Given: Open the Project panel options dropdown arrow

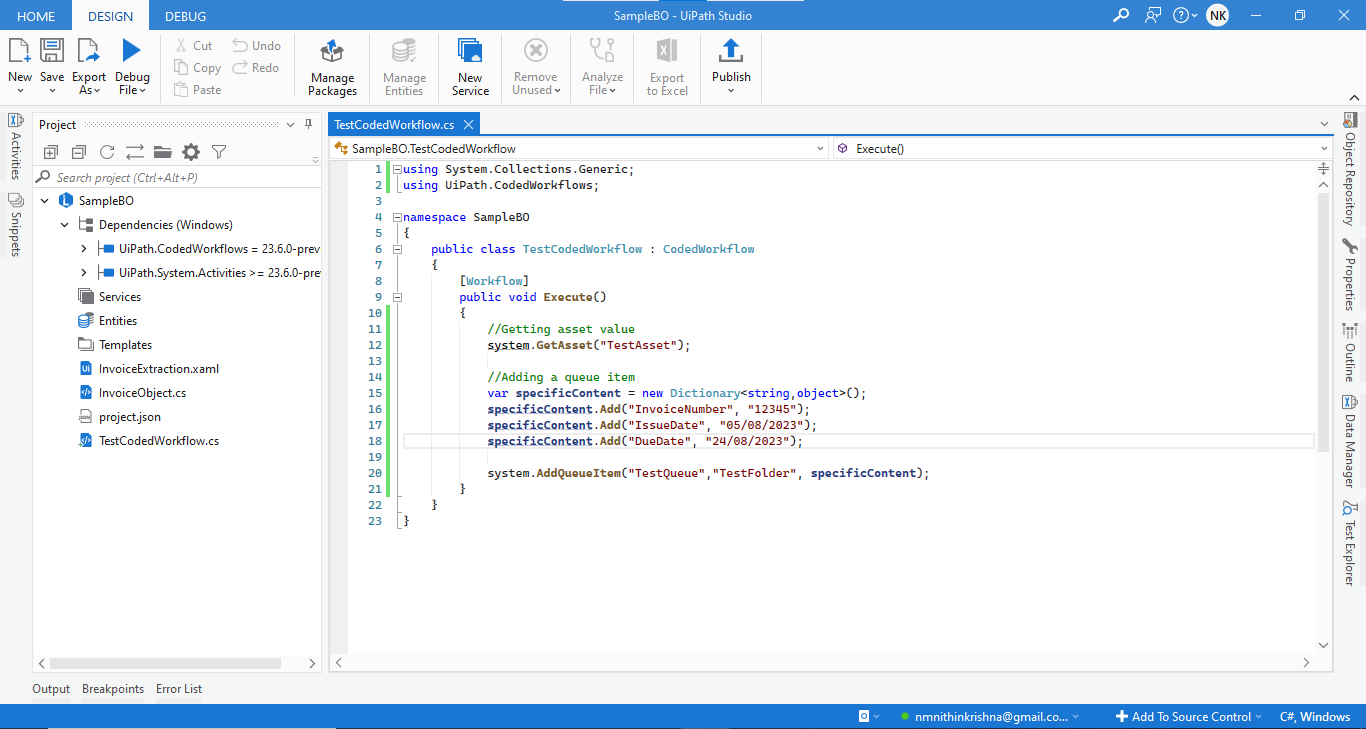Looking at the screenshot, I should pos(290,124).
